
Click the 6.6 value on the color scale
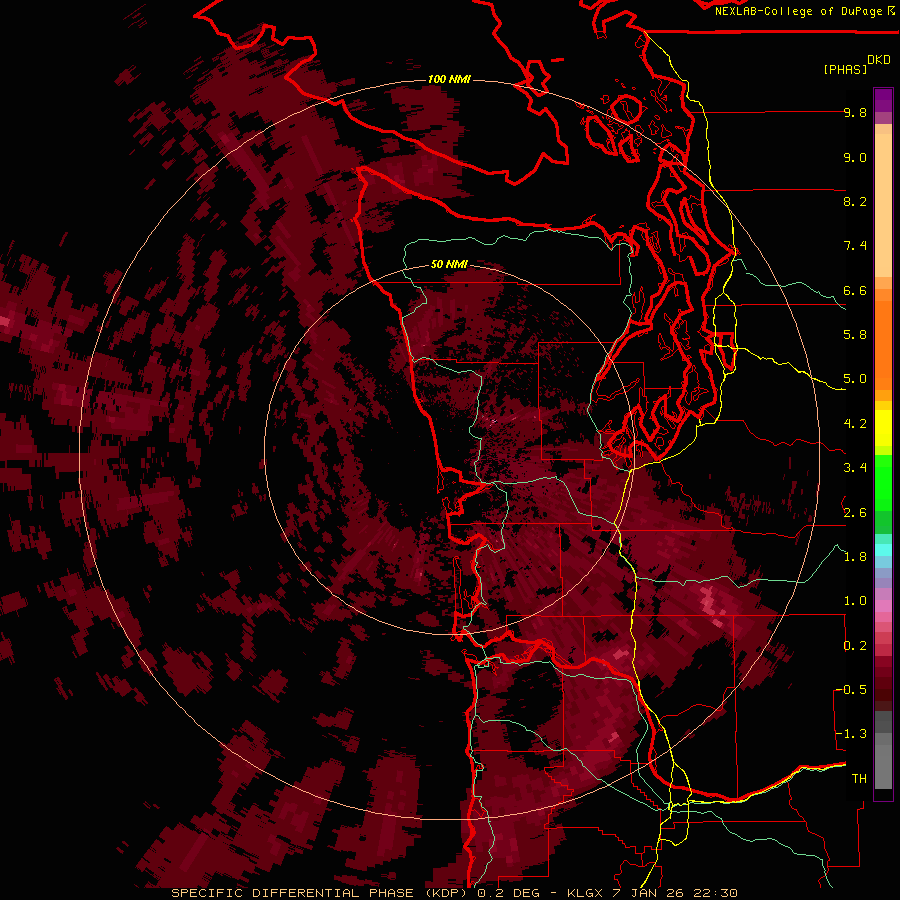(855, 290)
